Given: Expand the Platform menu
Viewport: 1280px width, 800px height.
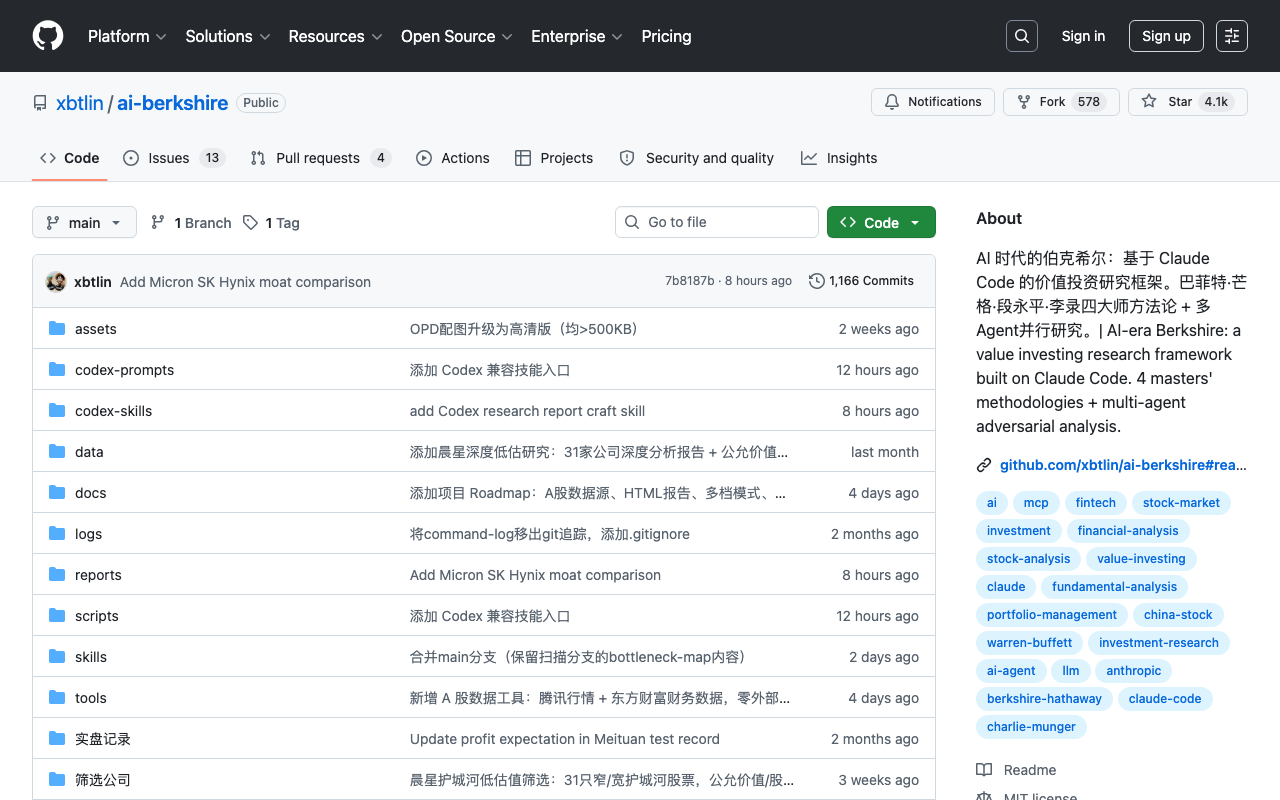Looking at the screenshot, I should pyautogui.click(x=127, y=36).
